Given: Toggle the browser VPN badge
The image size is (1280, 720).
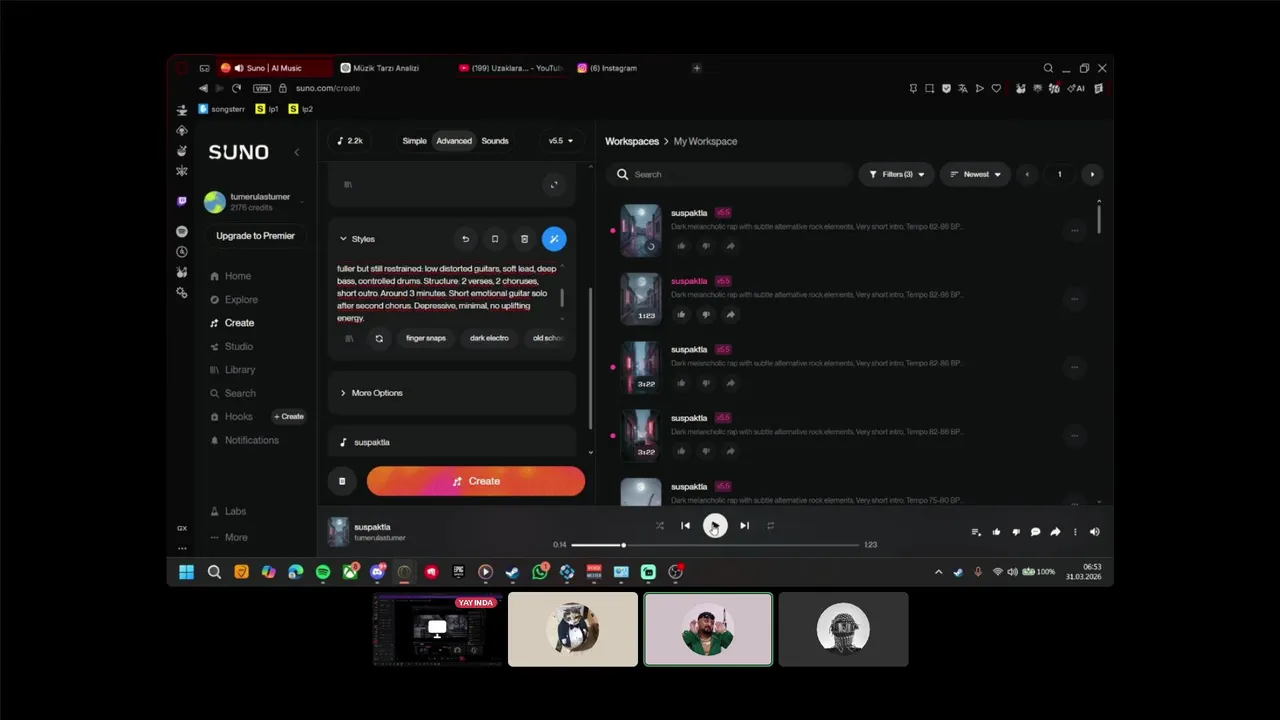Looking at the screenshot, I should [262, 88].
